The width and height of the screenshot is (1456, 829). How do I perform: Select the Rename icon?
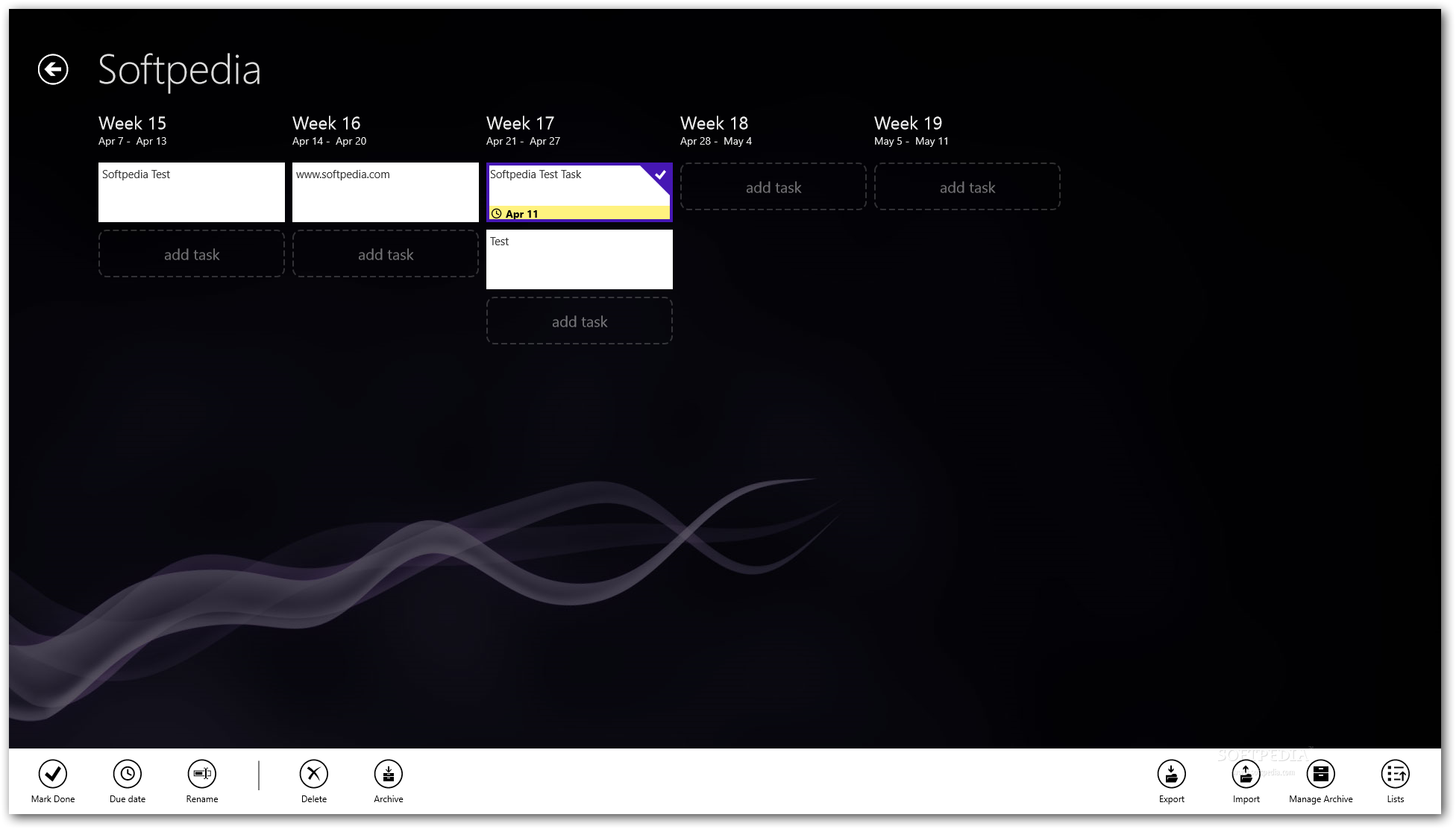coord(202,774)
